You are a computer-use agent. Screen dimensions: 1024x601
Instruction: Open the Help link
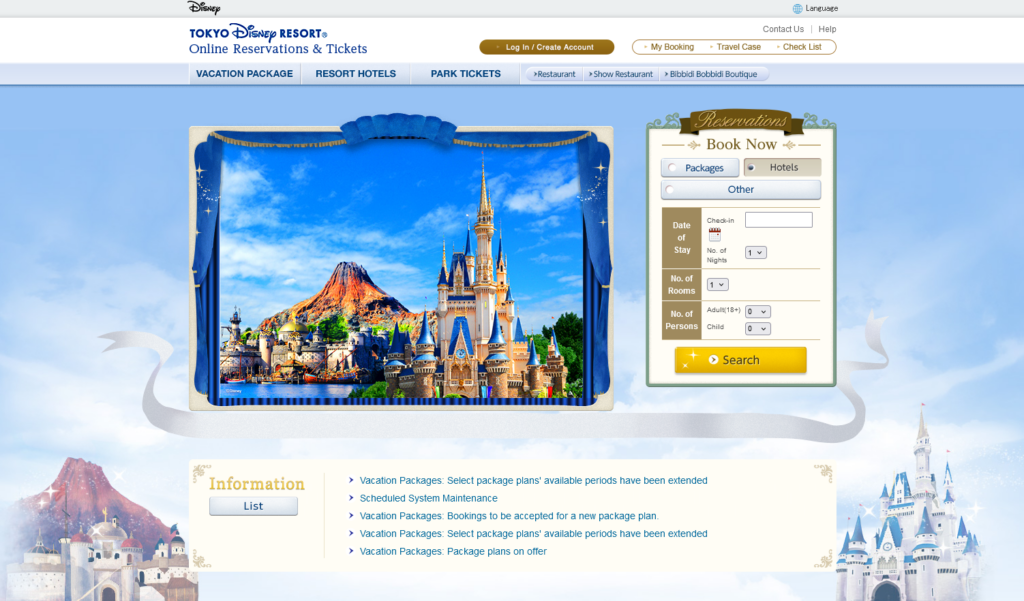827,29
